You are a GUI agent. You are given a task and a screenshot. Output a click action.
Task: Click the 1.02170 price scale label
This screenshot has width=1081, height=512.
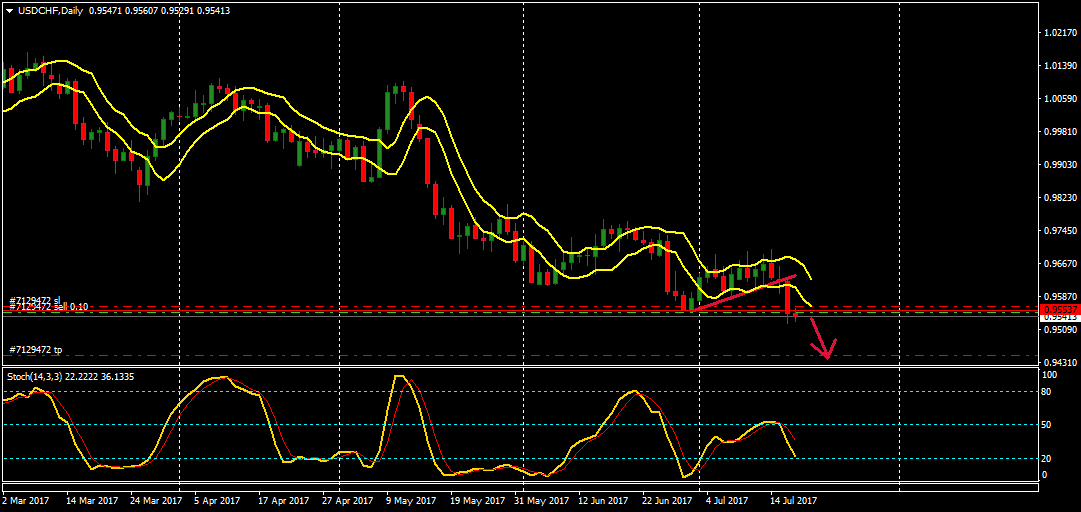[1058, 32]
